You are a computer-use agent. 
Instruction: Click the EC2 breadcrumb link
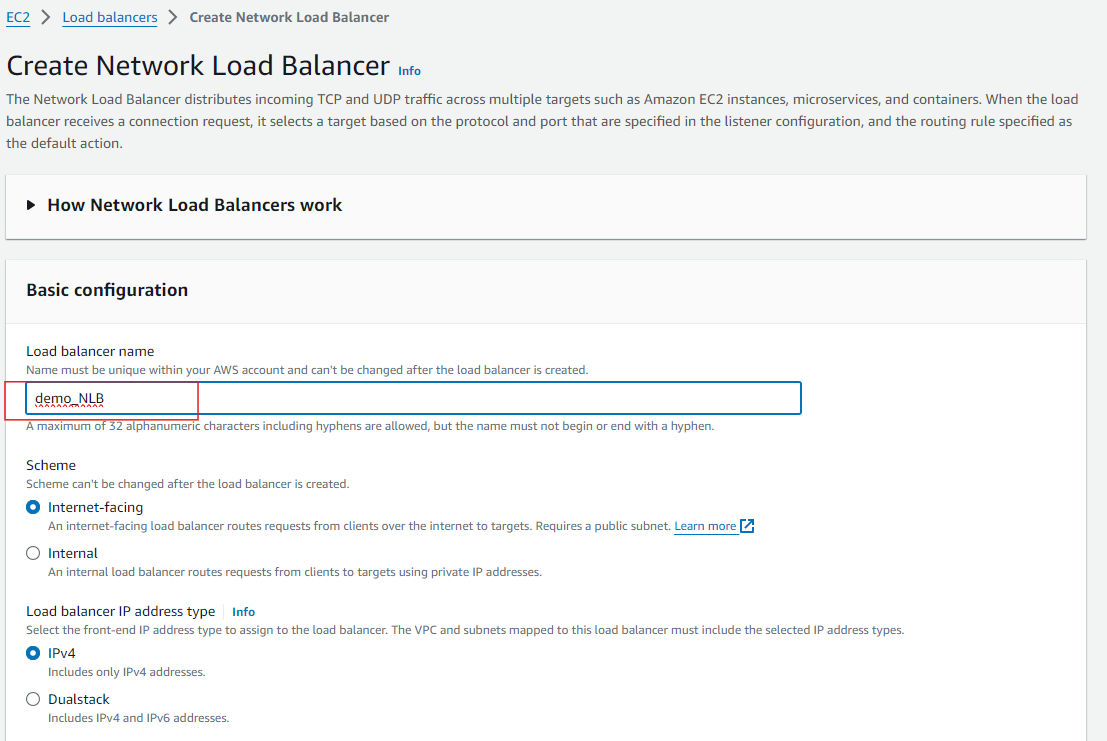[x=18, y=17]
